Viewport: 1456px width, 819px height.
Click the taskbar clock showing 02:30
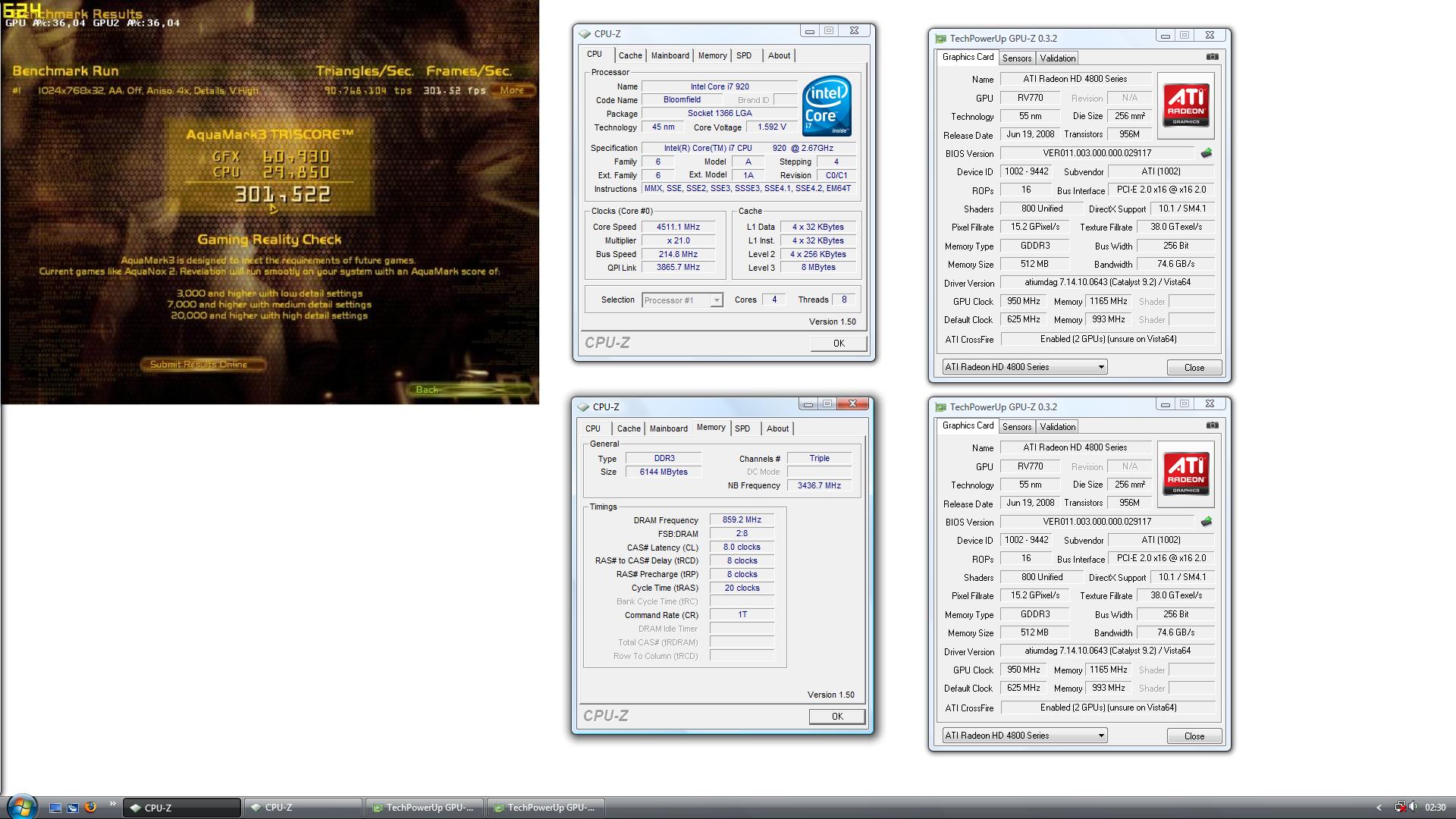tap(1435, 808)
